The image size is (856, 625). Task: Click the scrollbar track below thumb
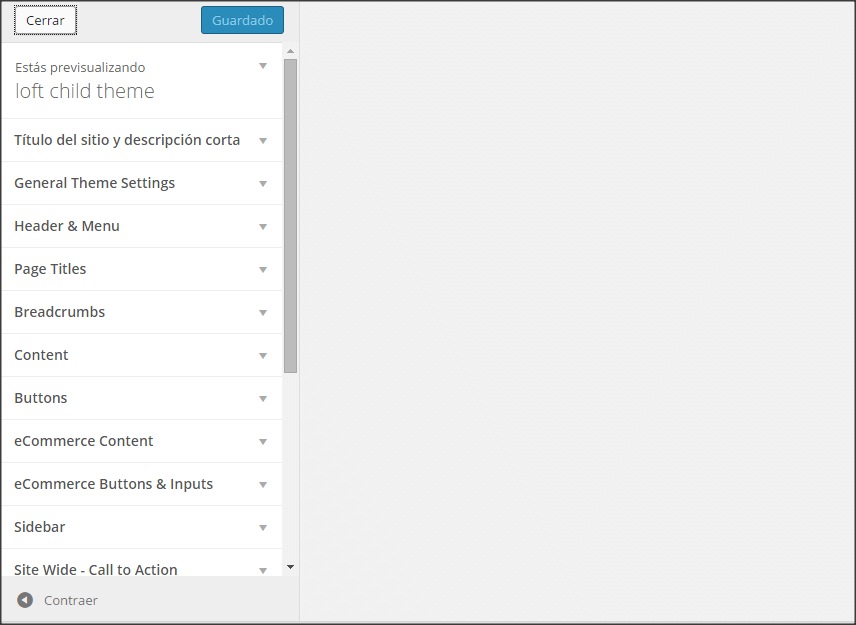point(290,467)
